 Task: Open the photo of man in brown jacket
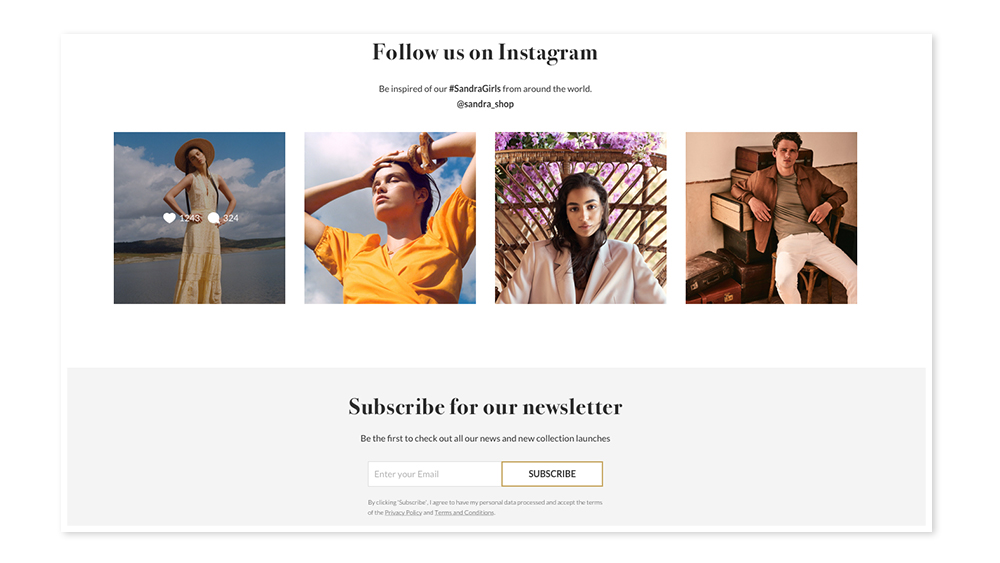click(771, 218)
